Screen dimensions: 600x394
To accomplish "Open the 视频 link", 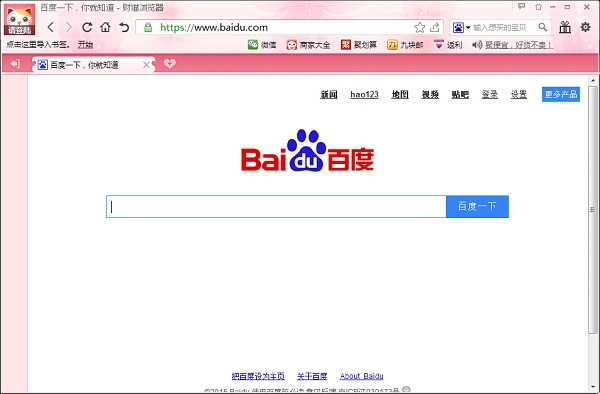I will tap(430, 94).
